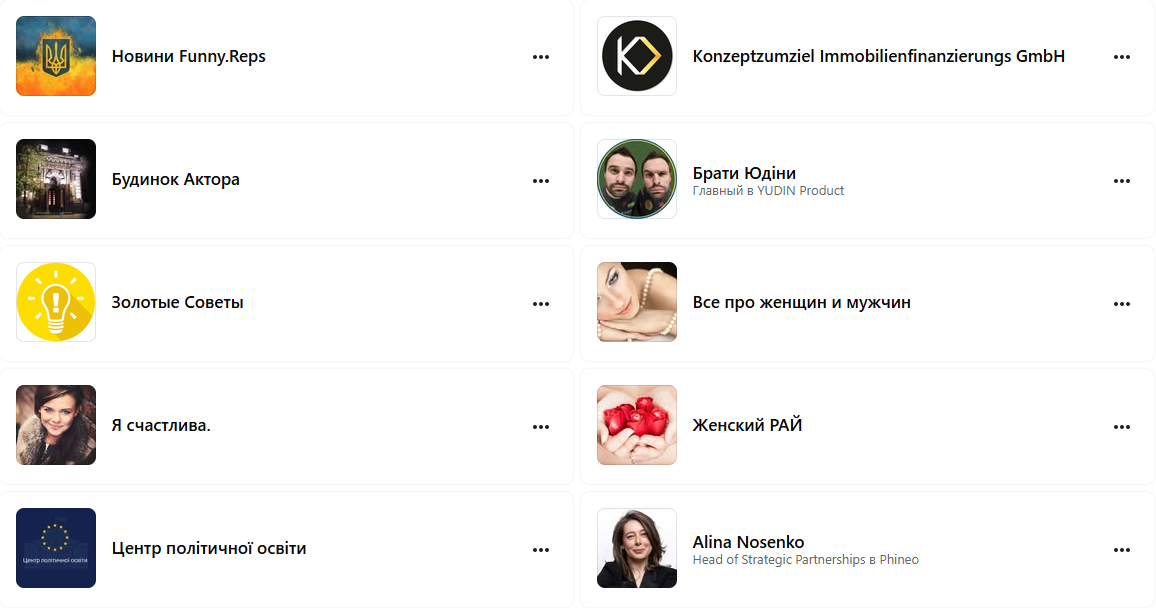Select Женский РАЙ roses thumbnail
The height and width of the screenshot is (611, 1156).
(637, 425)
